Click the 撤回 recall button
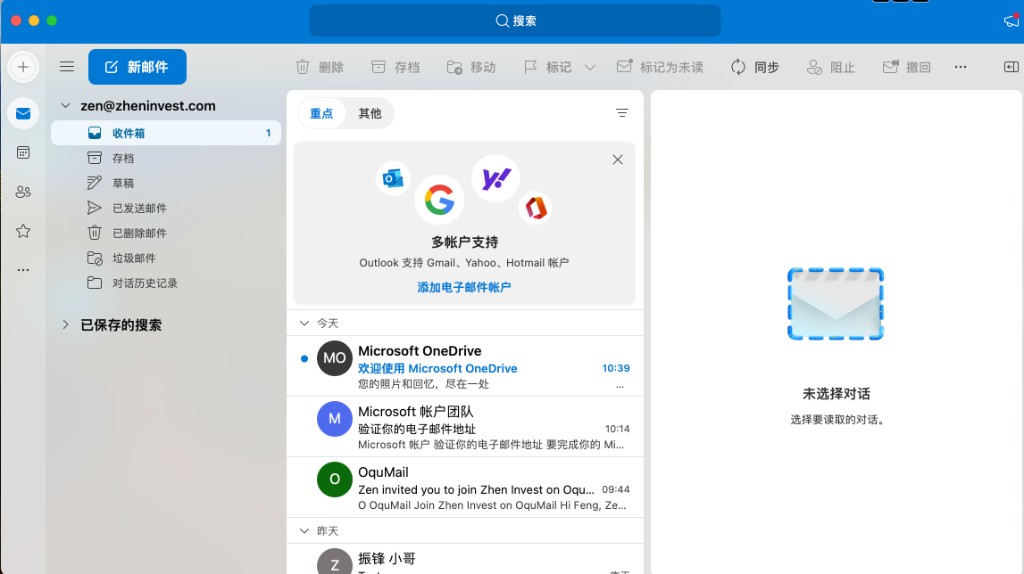The width and height of the screenshot is (1024, 574). click(x=906, y=67)
